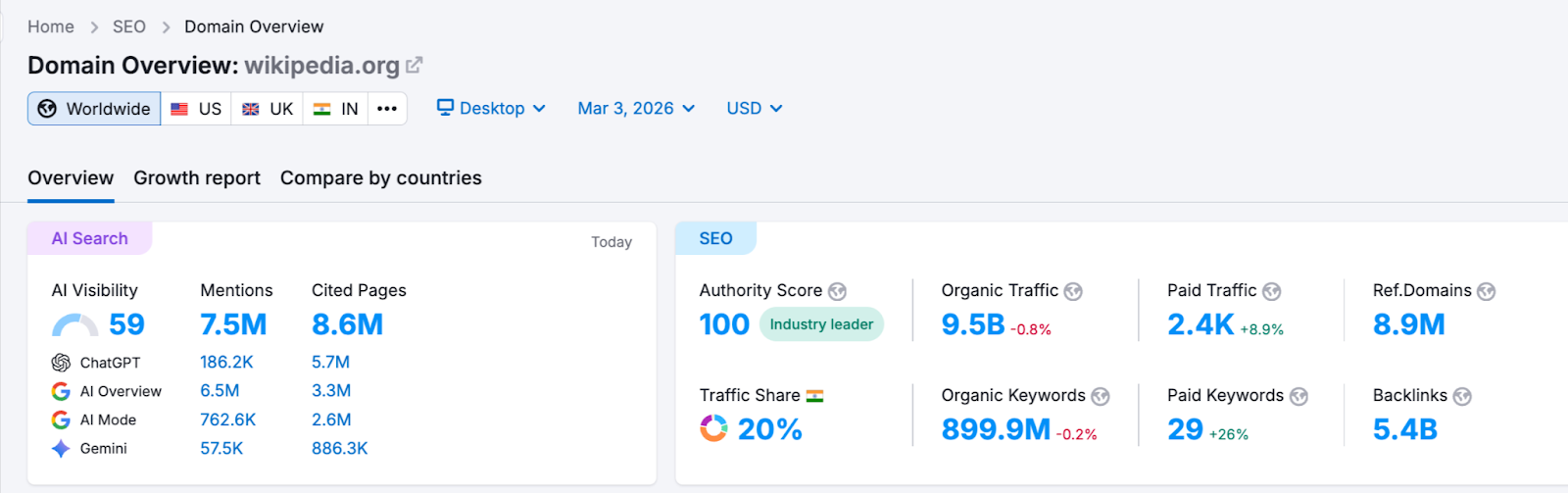This screenshot has height=493, width=1568.
Task: Click the Gemini sparkle icon
Action: point(61,448)
